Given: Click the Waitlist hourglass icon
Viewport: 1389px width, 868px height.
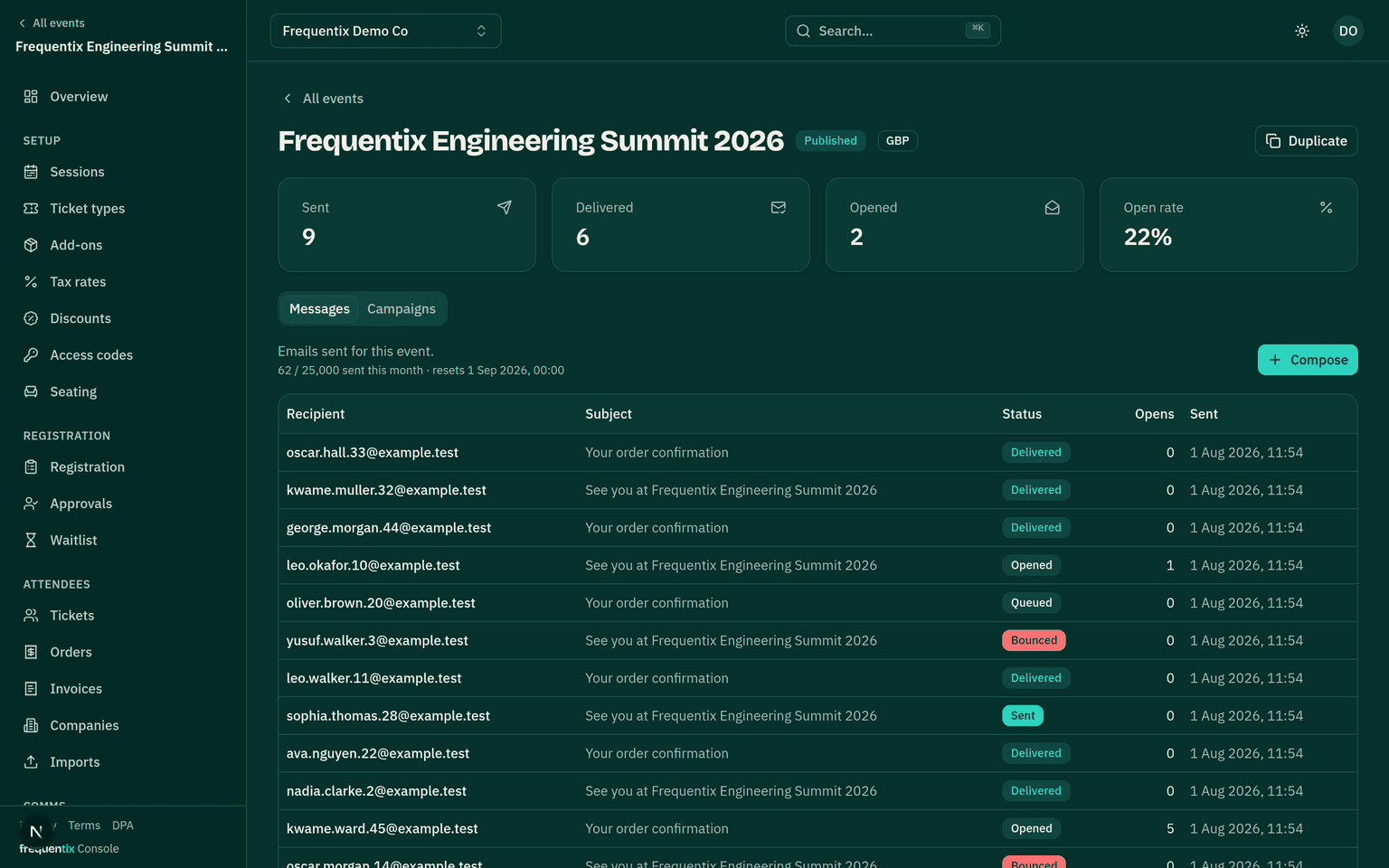Looking at the screenshot, I should [x=31, y=540].
